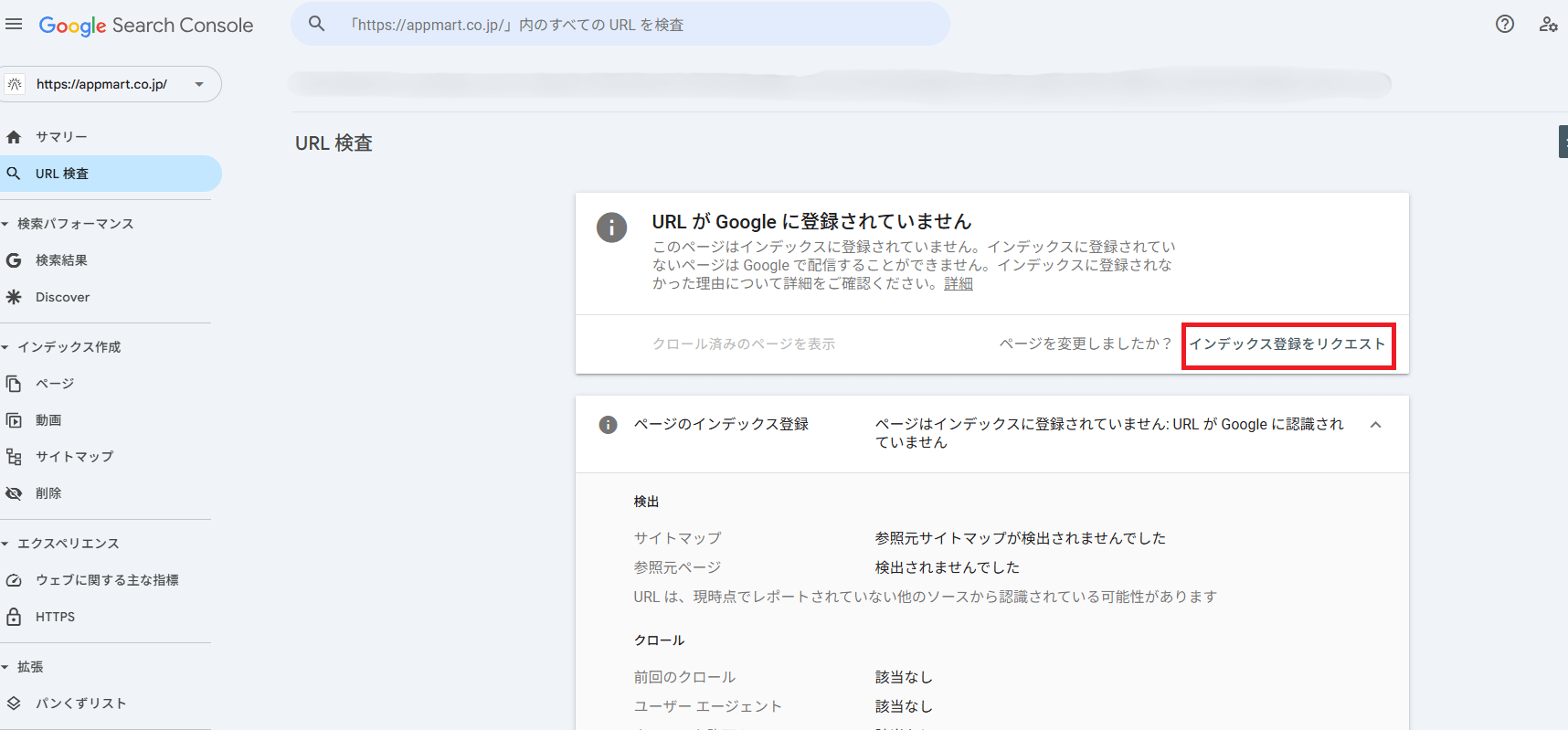Viewport: 1568px width, 730px height.
Task: Collapse the エクスペリエンス section
Action: pyautogui.click(x=5, y=544)
